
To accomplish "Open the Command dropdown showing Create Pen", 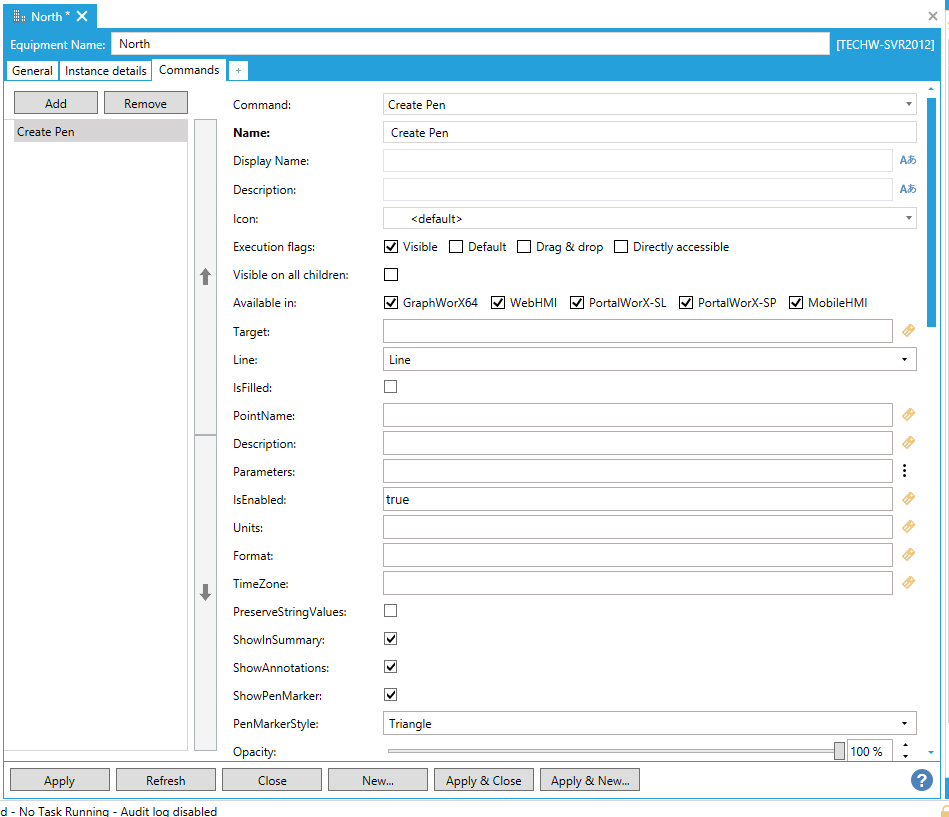I will pos(650,104).
